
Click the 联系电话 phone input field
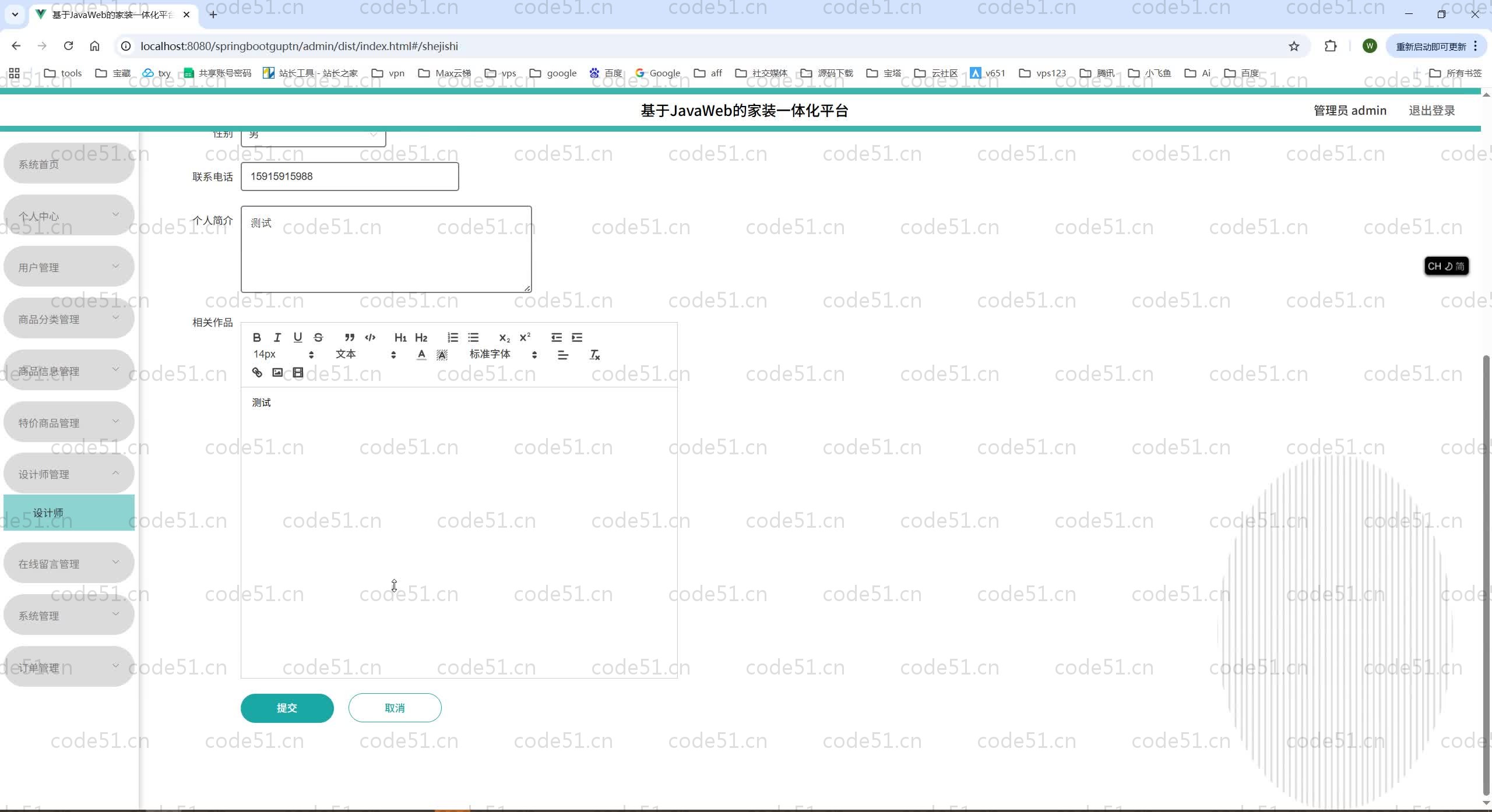coord(350,176)
